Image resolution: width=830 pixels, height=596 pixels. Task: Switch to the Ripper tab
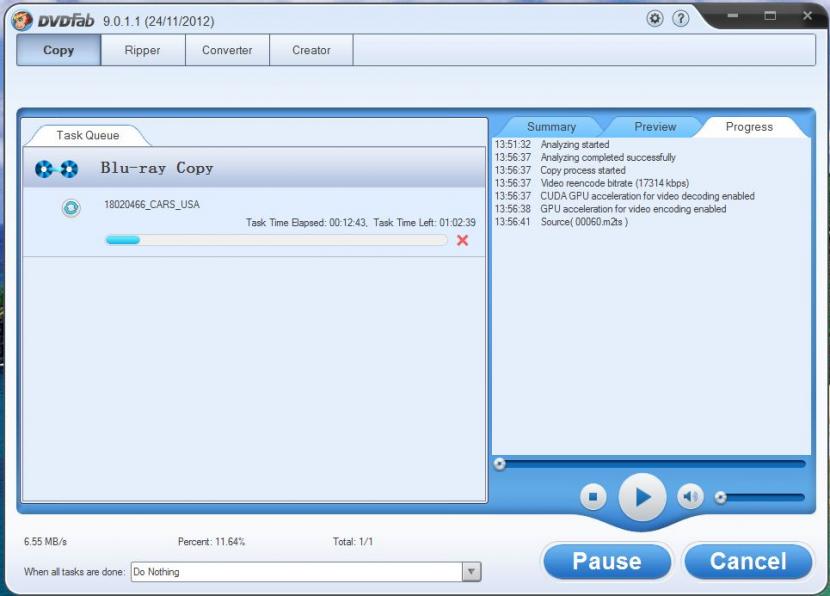142,50
